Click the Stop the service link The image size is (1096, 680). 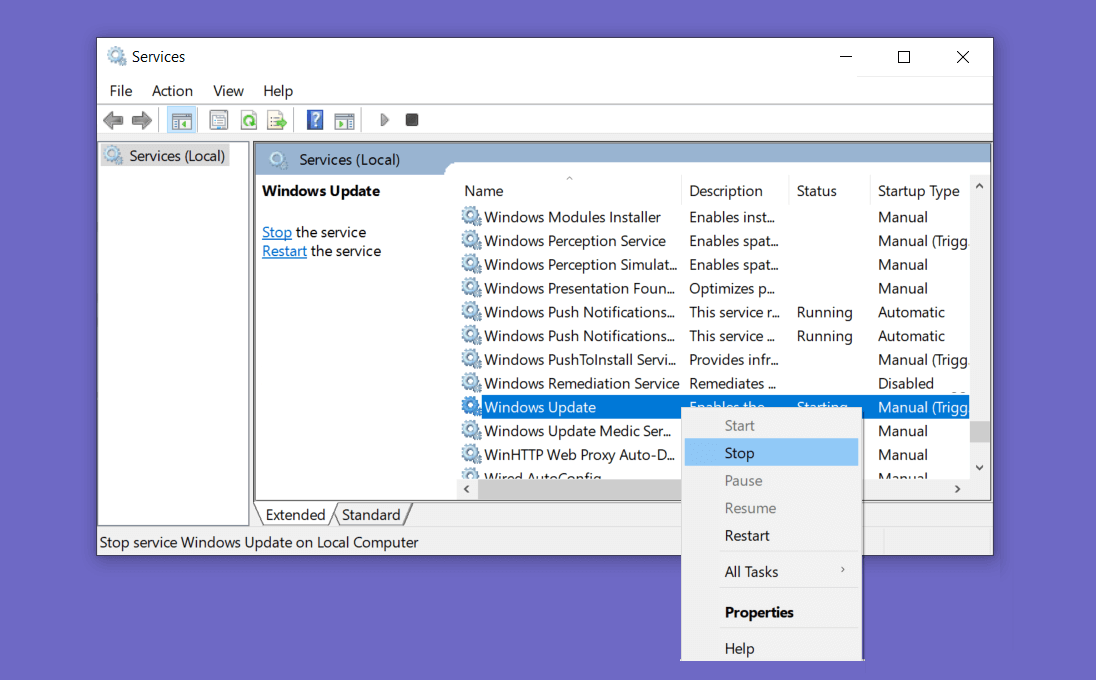[277, 232]
